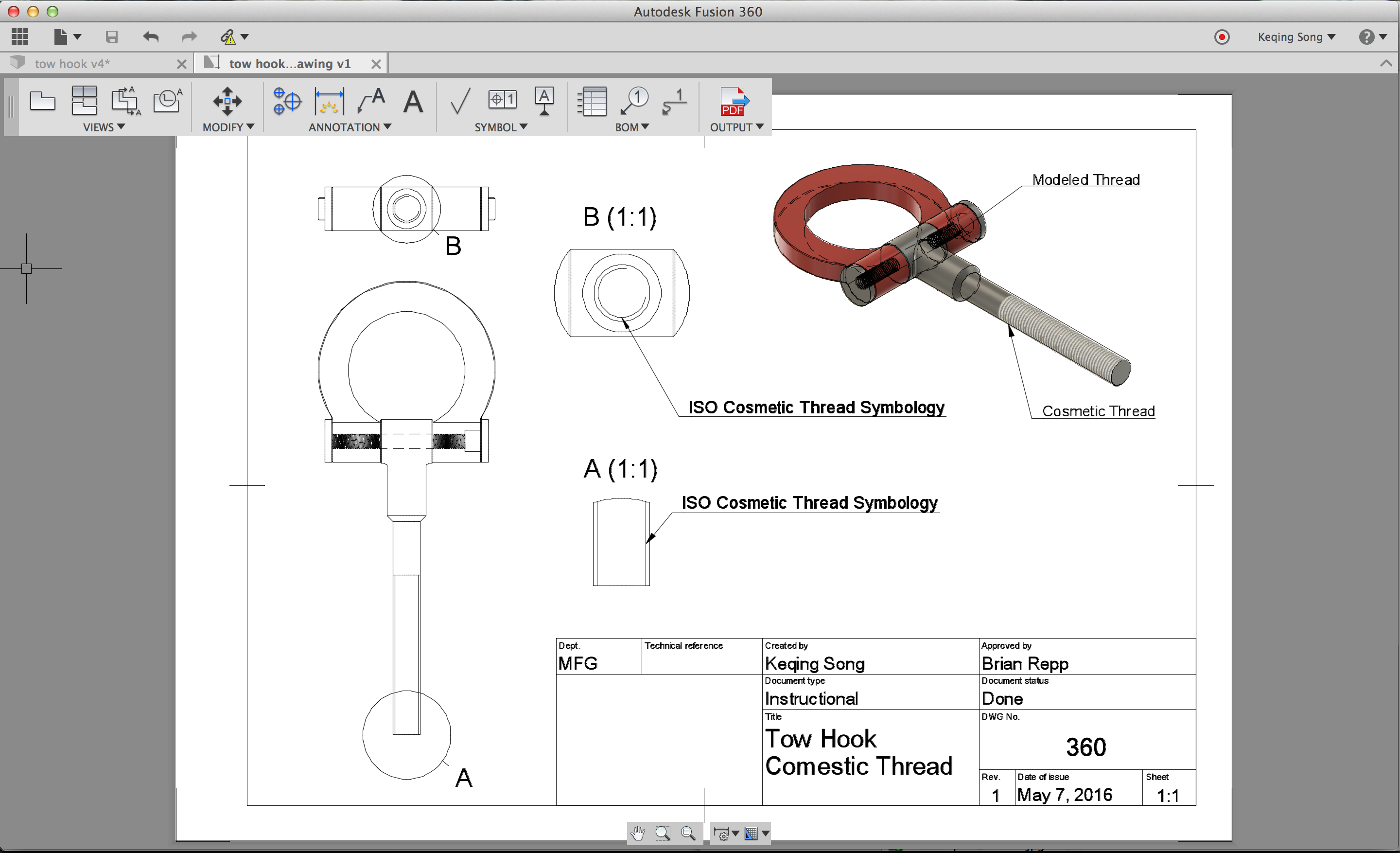Select the Projected View tool
The height and width of the screenshot is (853, 1400).
(x=84, y=101)
